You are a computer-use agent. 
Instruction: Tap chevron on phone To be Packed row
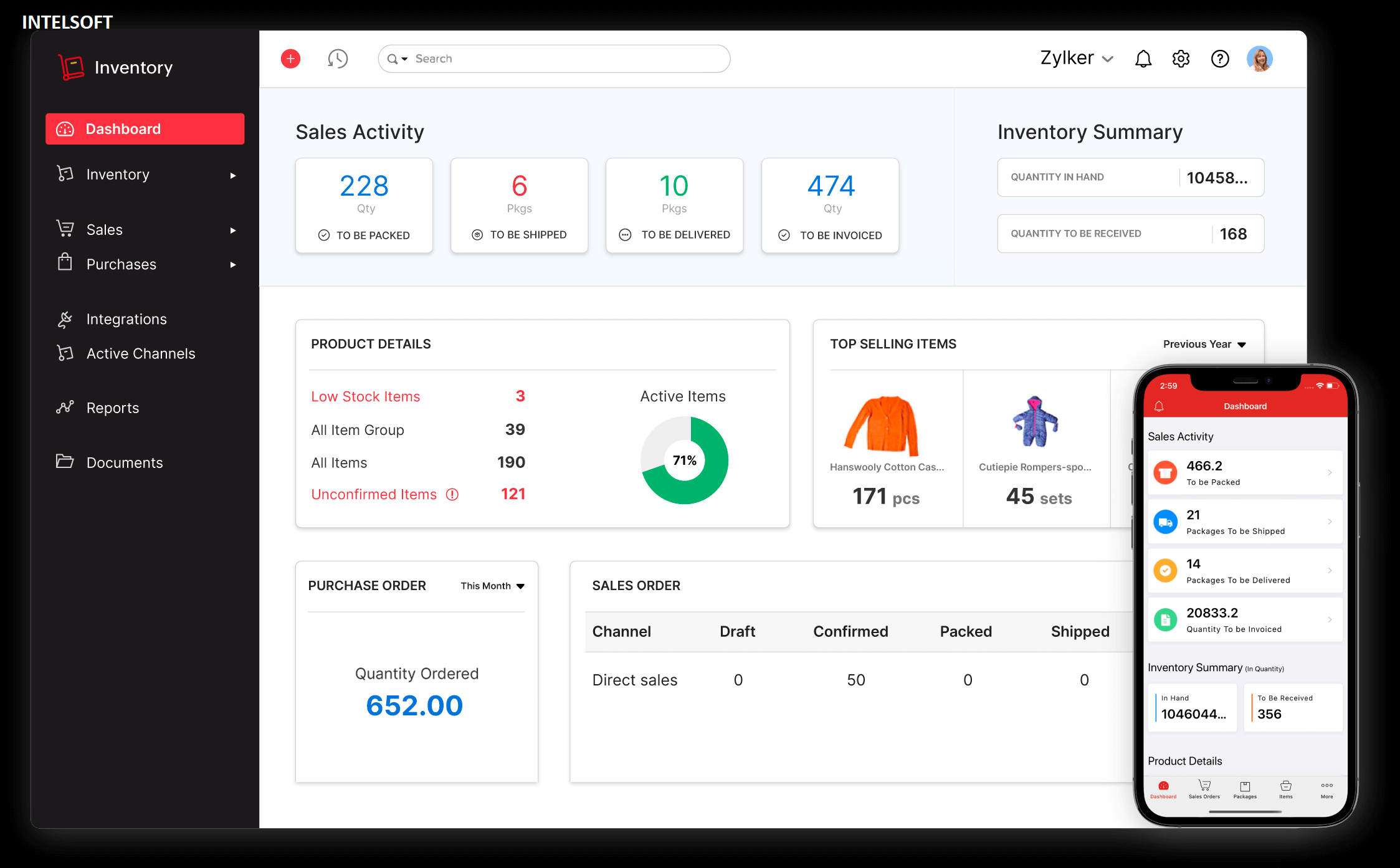click(x=1330, y=472)
